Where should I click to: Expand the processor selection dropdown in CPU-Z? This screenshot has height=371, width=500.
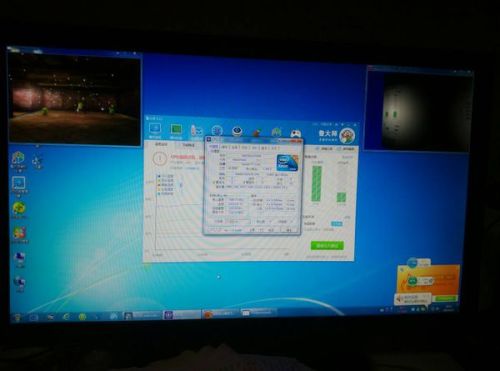click(x=238, y=222)
